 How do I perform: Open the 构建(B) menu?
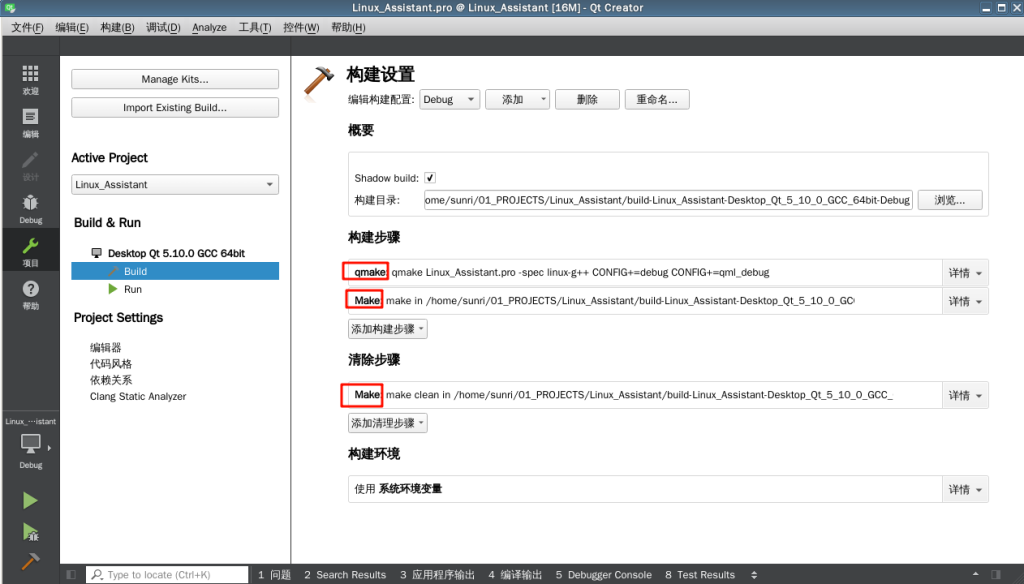117,27
